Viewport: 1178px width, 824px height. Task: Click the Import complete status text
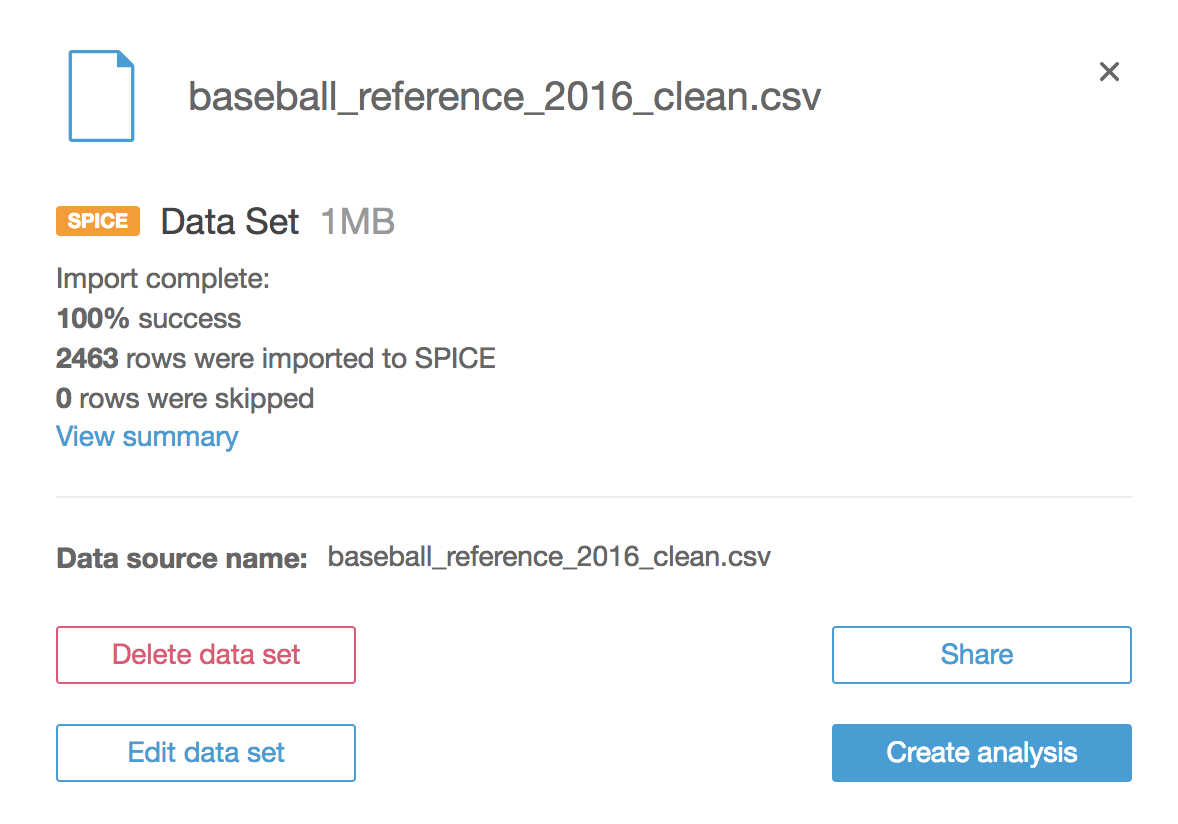pos(163,279)
